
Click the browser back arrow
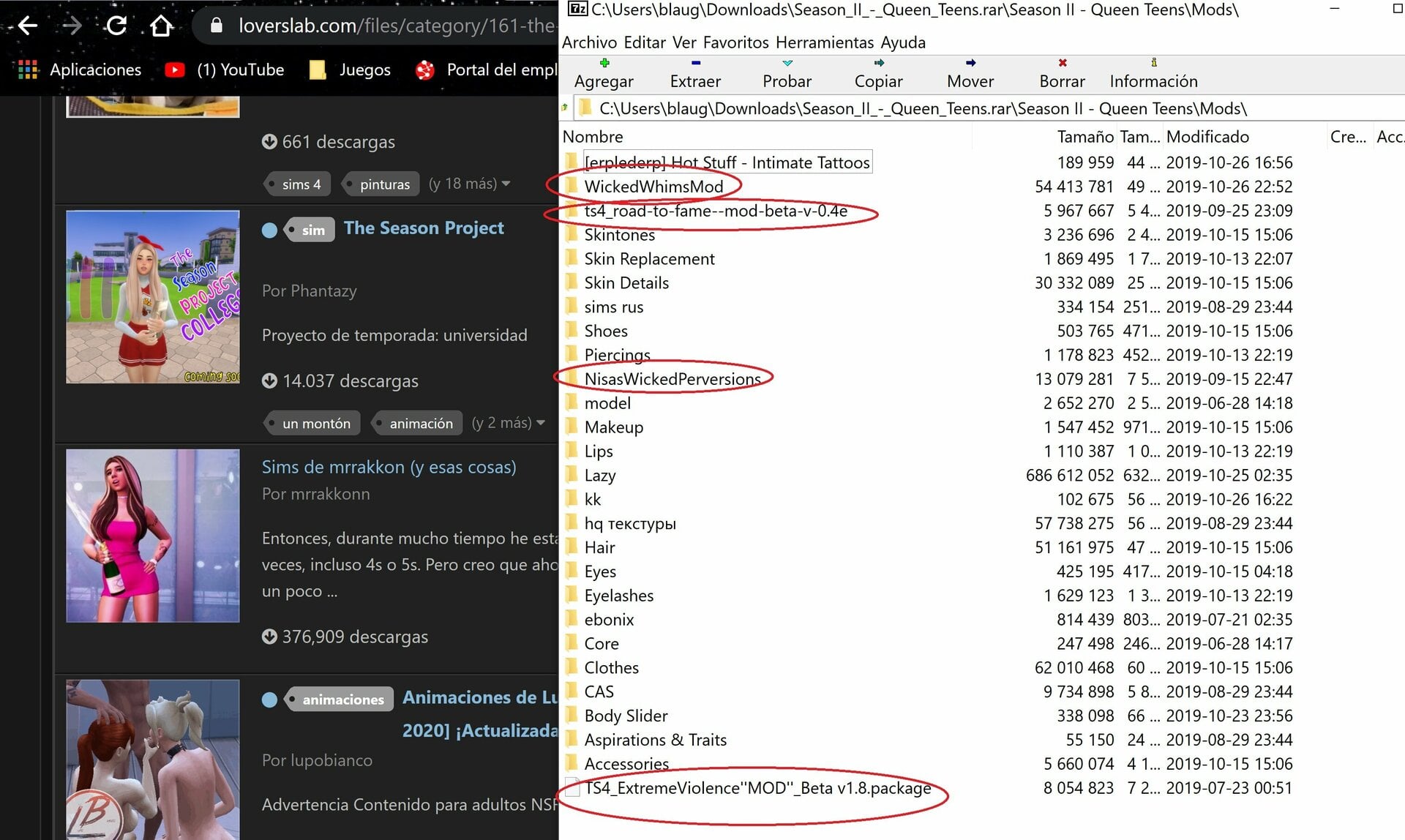click(x=27, y=26)
